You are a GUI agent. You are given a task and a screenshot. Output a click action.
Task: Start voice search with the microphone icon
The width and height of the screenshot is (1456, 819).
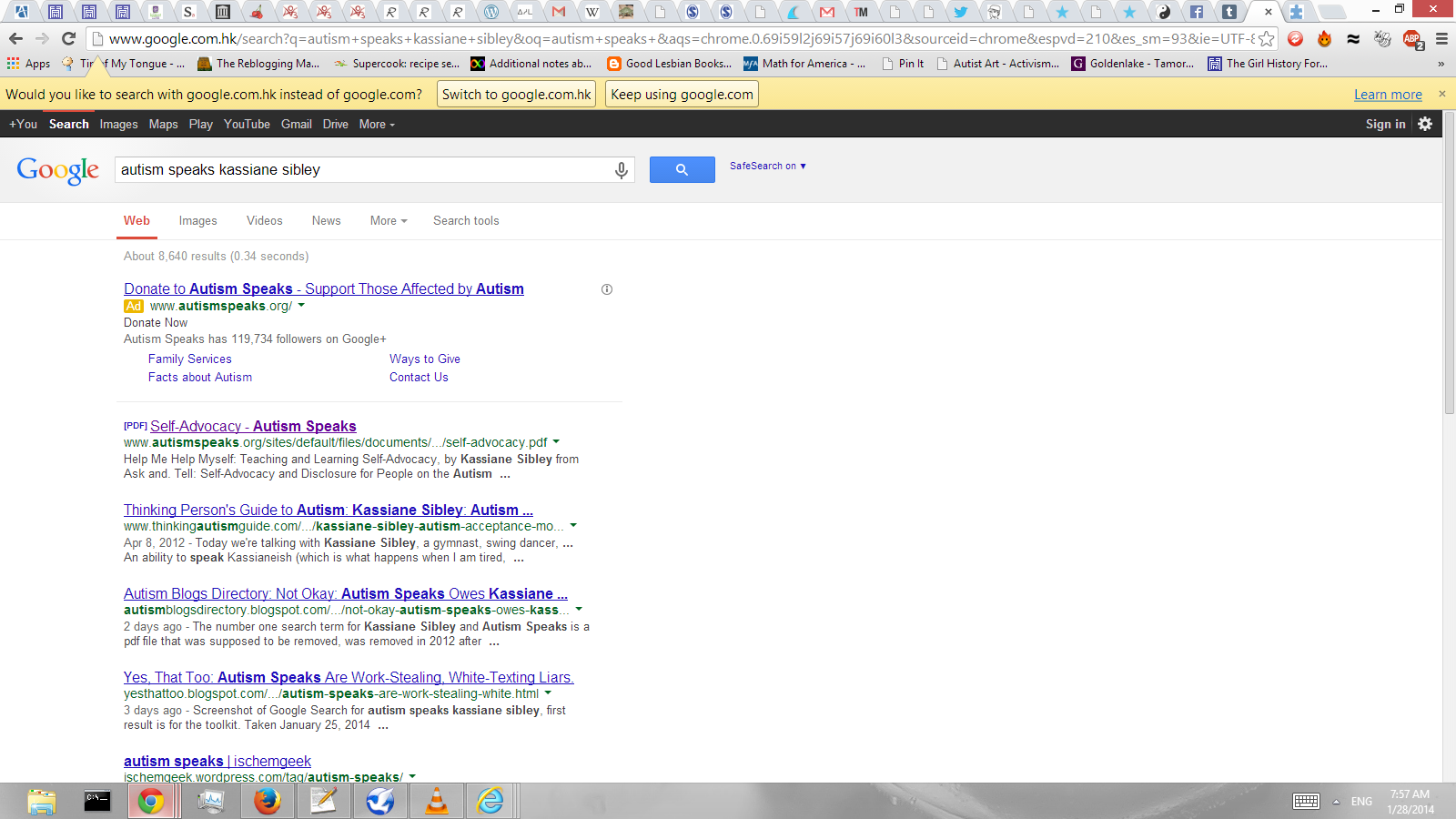pos(622,170)
